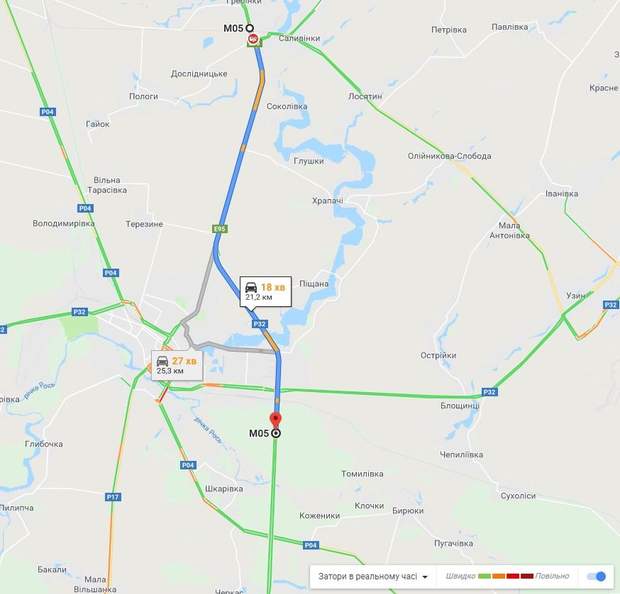This screenshot has height=594, width=620.
Task: Click the dropdown arrow beside traffic label
Action: 425,577
